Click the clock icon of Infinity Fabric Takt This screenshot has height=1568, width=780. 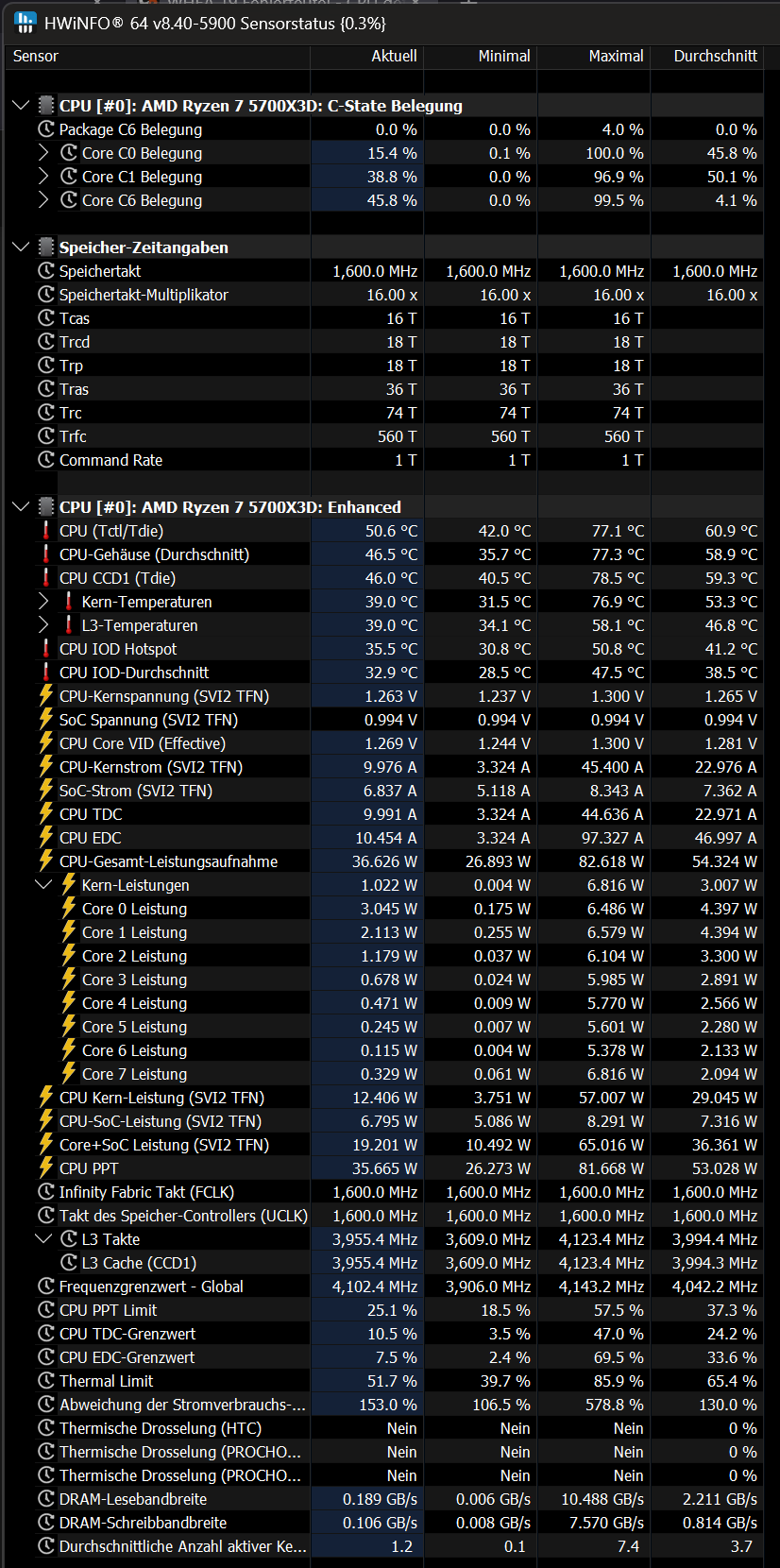coord(46,1191)
